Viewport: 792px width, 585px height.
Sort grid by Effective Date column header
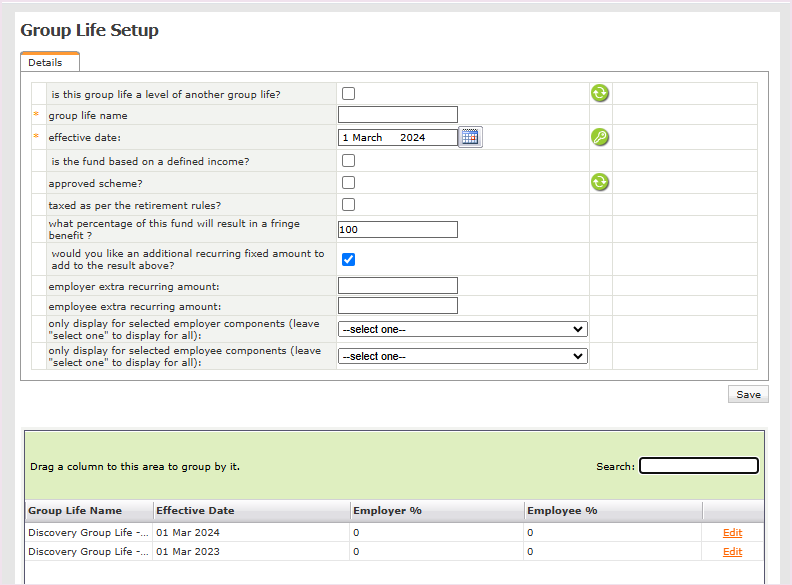[195, 511]
